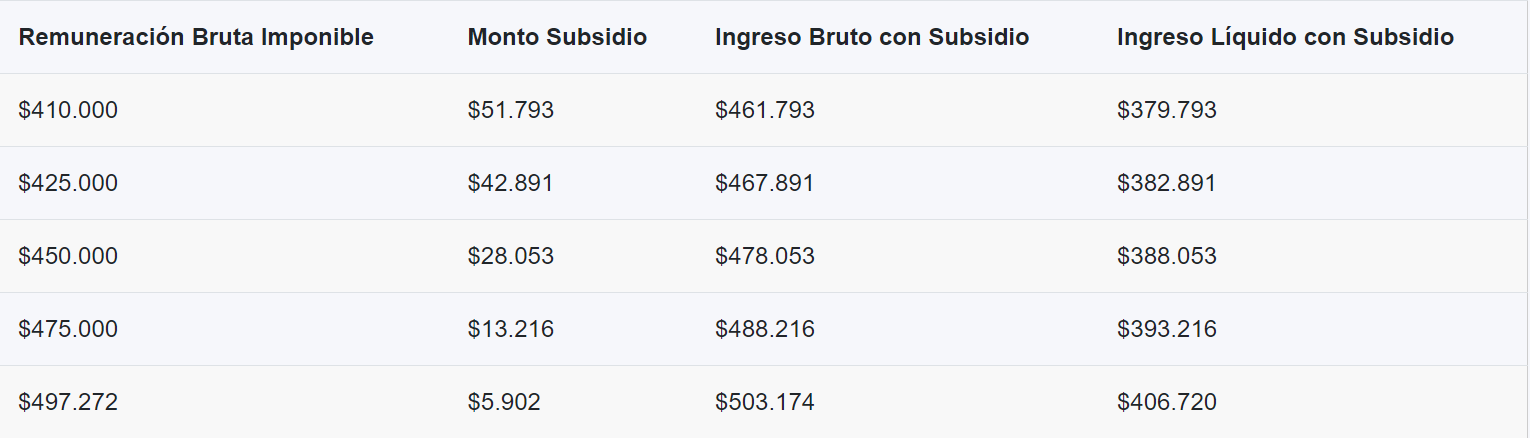Select the $410.000 remuneration cell
This screenshot has height=438, width=1530.
pyautogui.click(x=68, y=110)
